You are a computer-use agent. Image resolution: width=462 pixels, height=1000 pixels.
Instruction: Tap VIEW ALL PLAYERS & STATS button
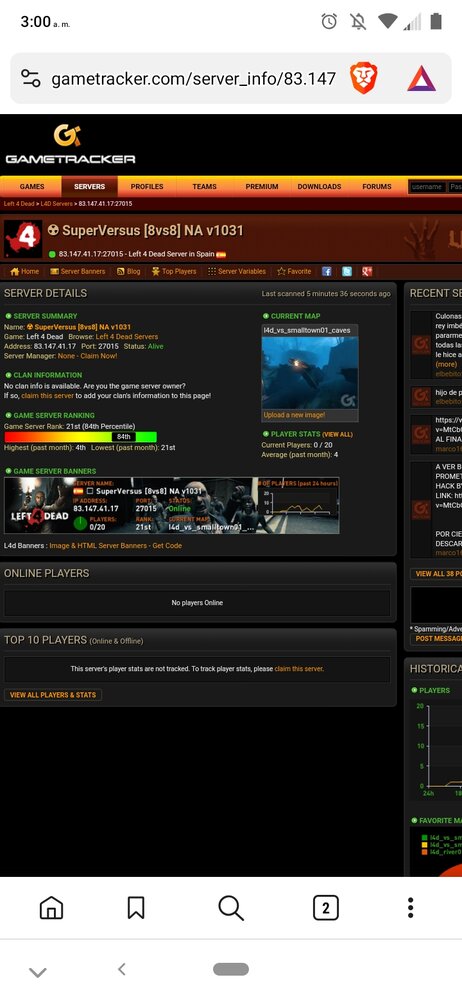pos(53,695)
